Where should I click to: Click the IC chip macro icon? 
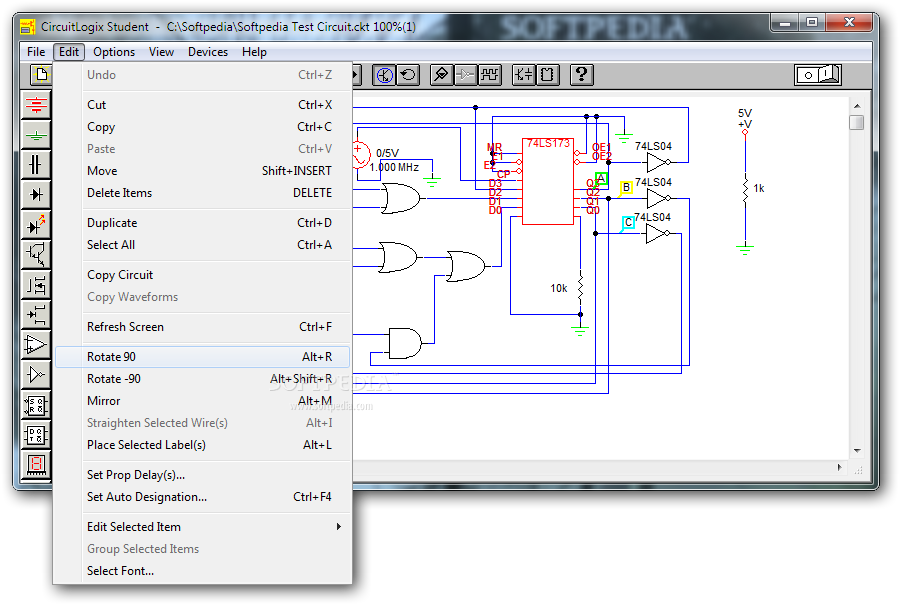tap(547, 75)
